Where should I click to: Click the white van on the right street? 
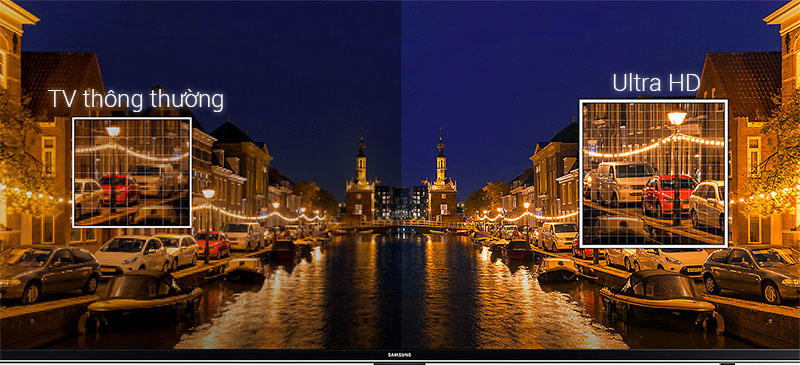(x=557, y=236)
